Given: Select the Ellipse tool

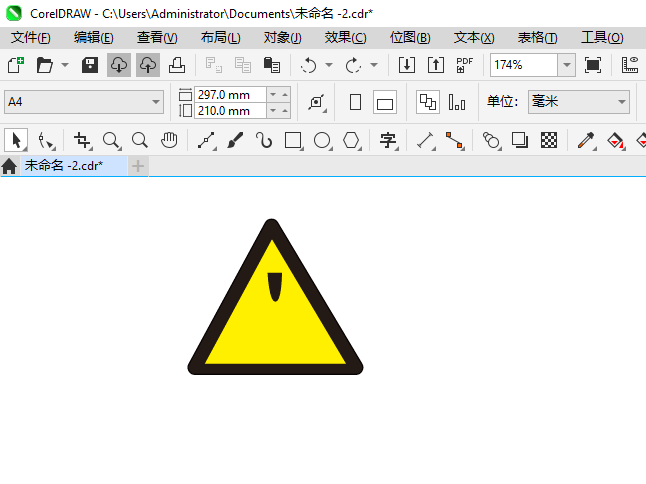Looking at the screenshot, I should (322, 140).
